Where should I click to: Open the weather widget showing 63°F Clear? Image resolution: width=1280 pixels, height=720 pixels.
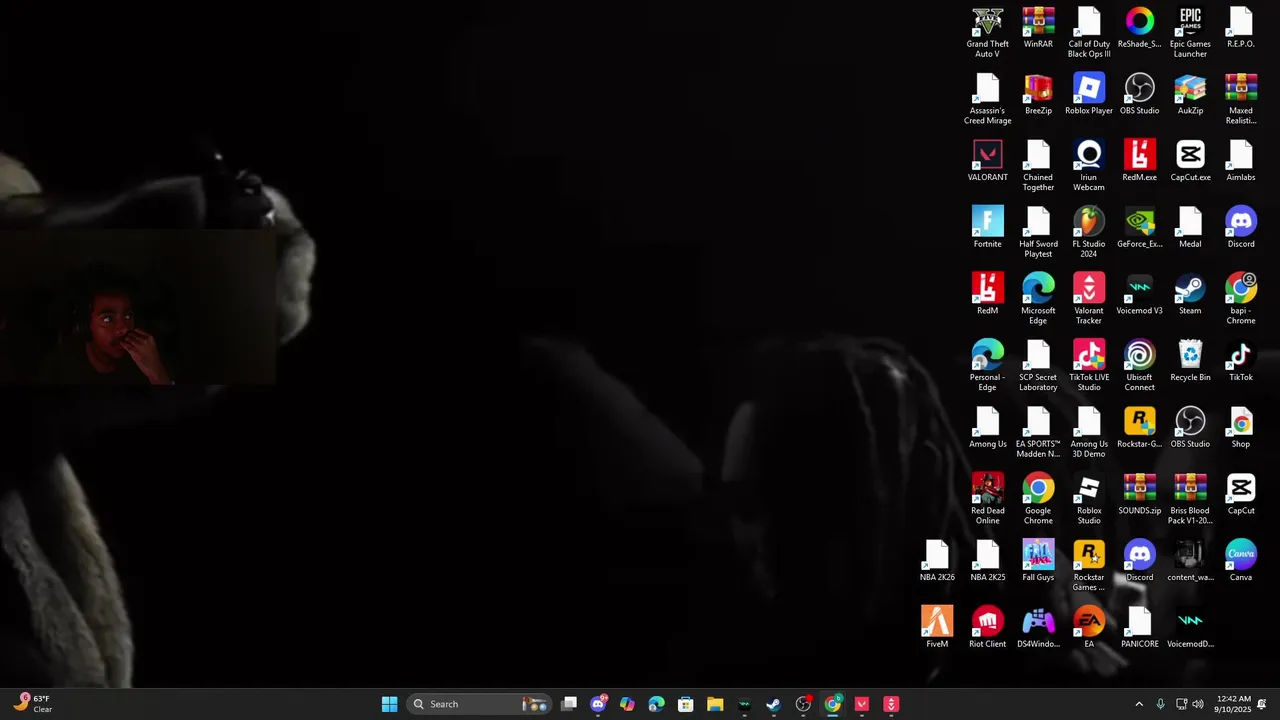tap(33, 704)
